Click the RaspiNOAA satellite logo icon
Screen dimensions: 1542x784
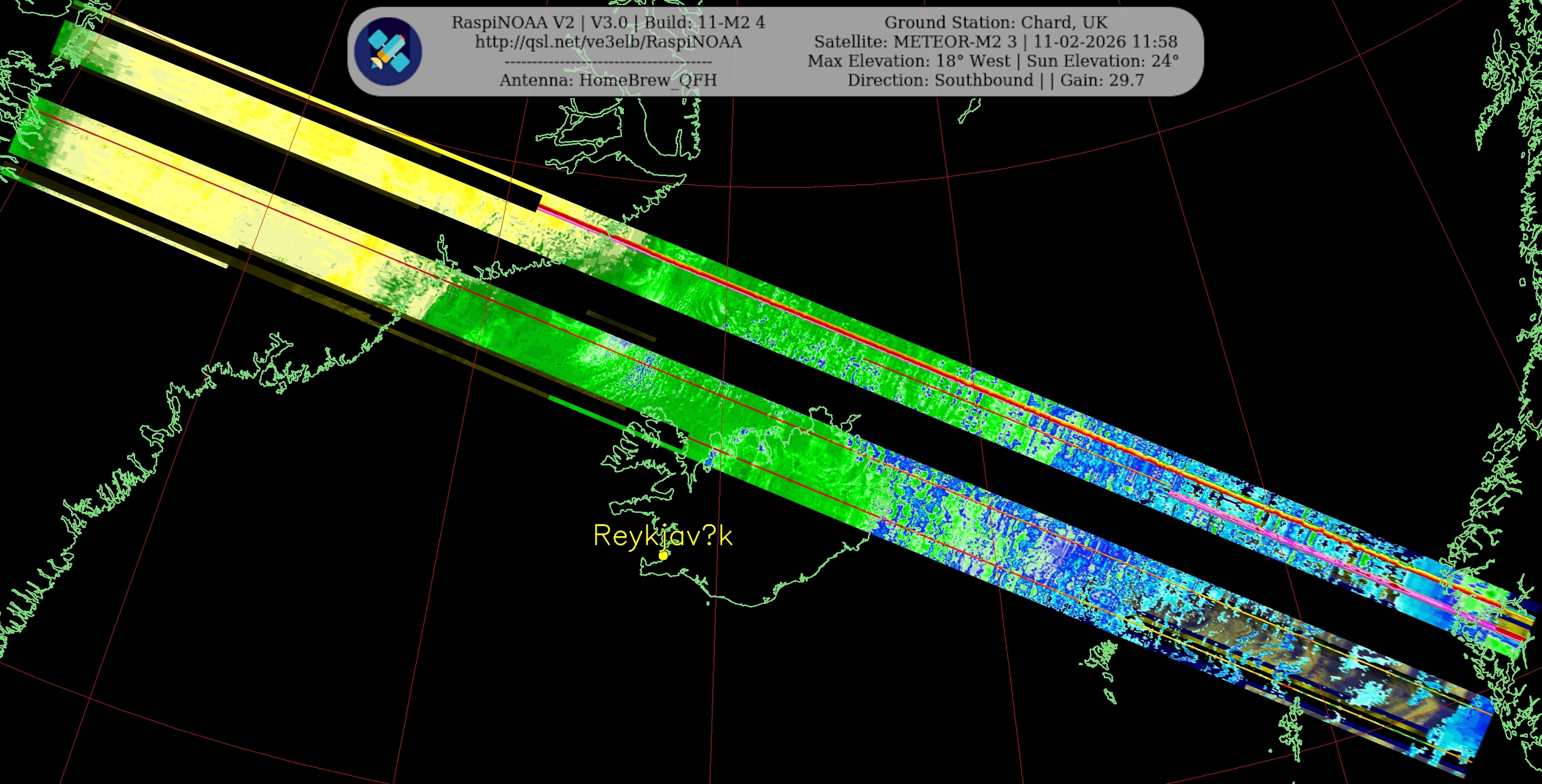click(388, 51)
